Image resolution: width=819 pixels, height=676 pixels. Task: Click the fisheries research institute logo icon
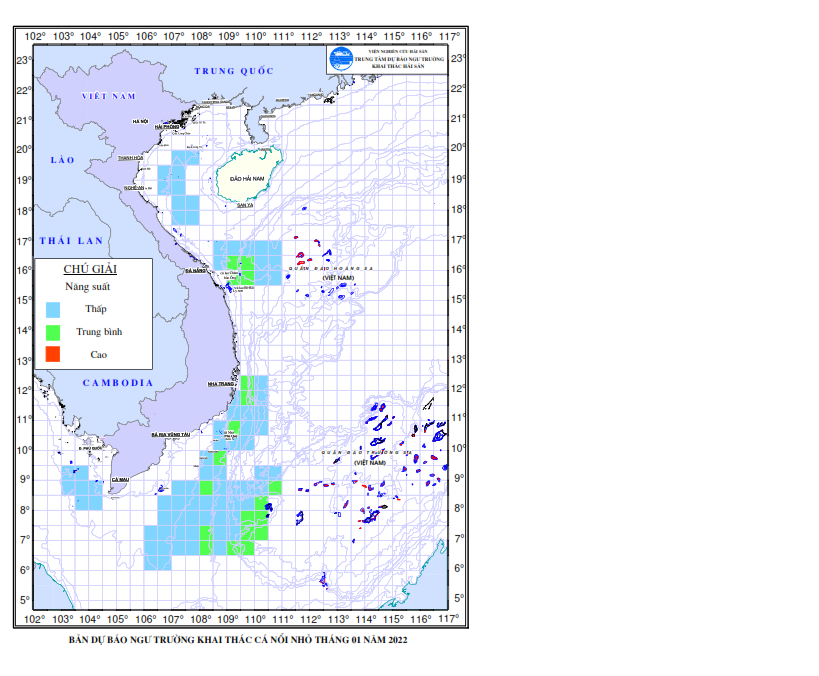[341, 59]
